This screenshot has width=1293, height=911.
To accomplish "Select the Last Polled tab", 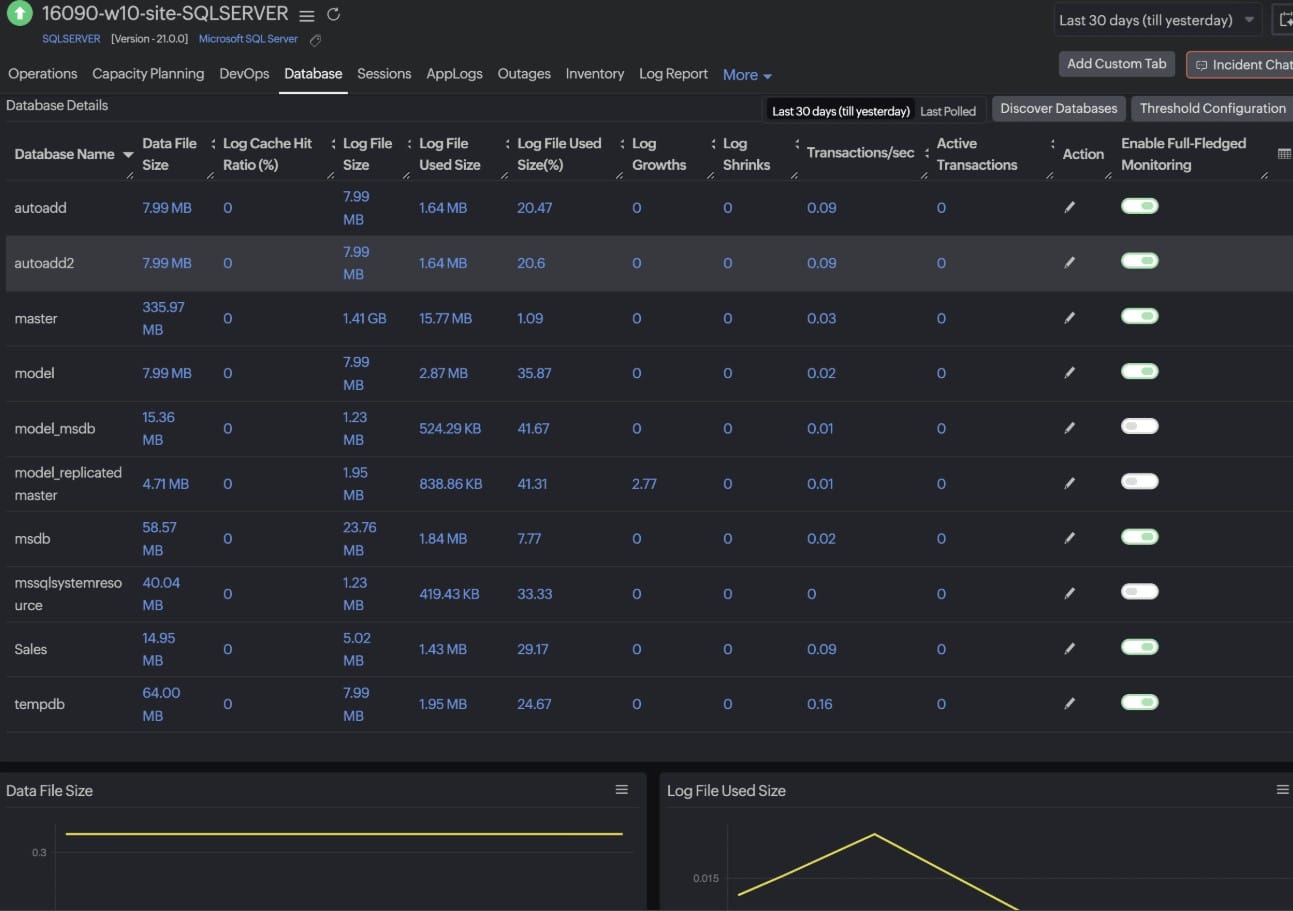I will pyautogui.click(x=948, y=111).
